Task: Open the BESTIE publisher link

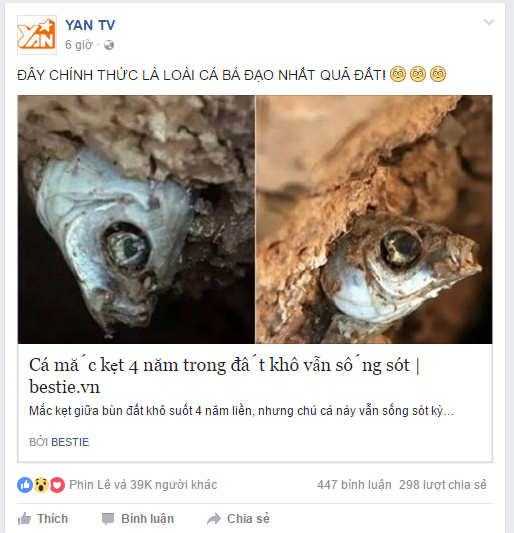Action: click(x=70, y=442)
